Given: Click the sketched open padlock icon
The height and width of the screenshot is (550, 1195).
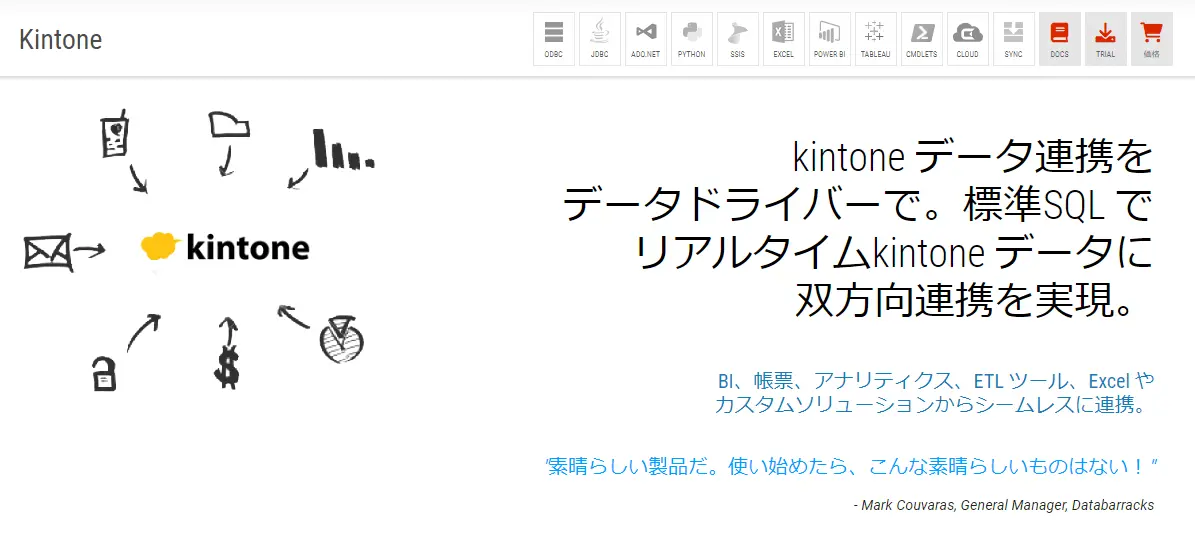Looking at the screenshot, I should point(104,373).
